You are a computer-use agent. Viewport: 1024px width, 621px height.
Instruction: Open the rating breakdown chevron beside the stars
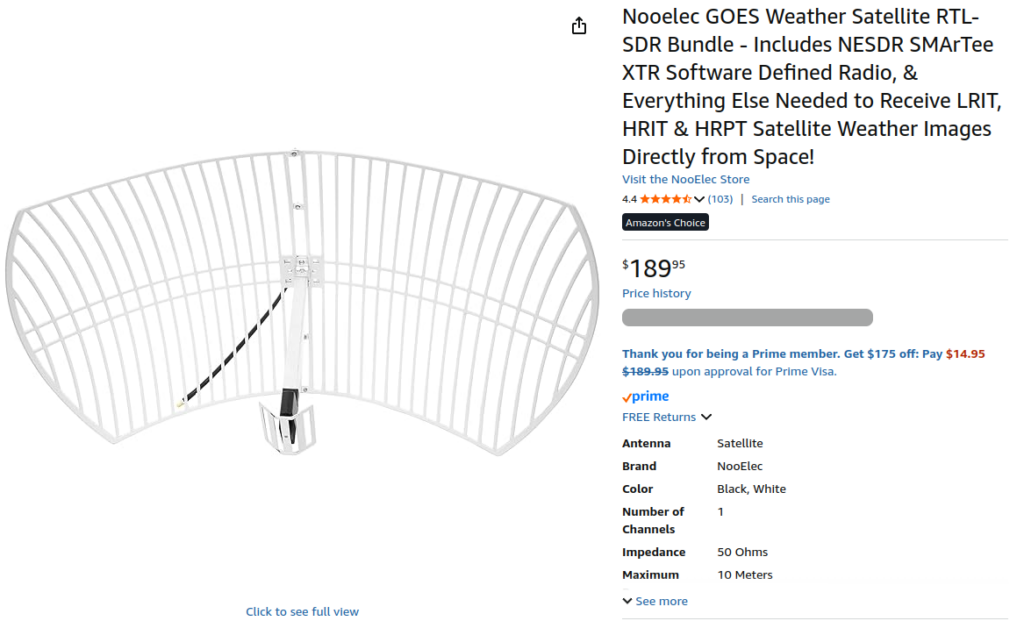[699, 199]
